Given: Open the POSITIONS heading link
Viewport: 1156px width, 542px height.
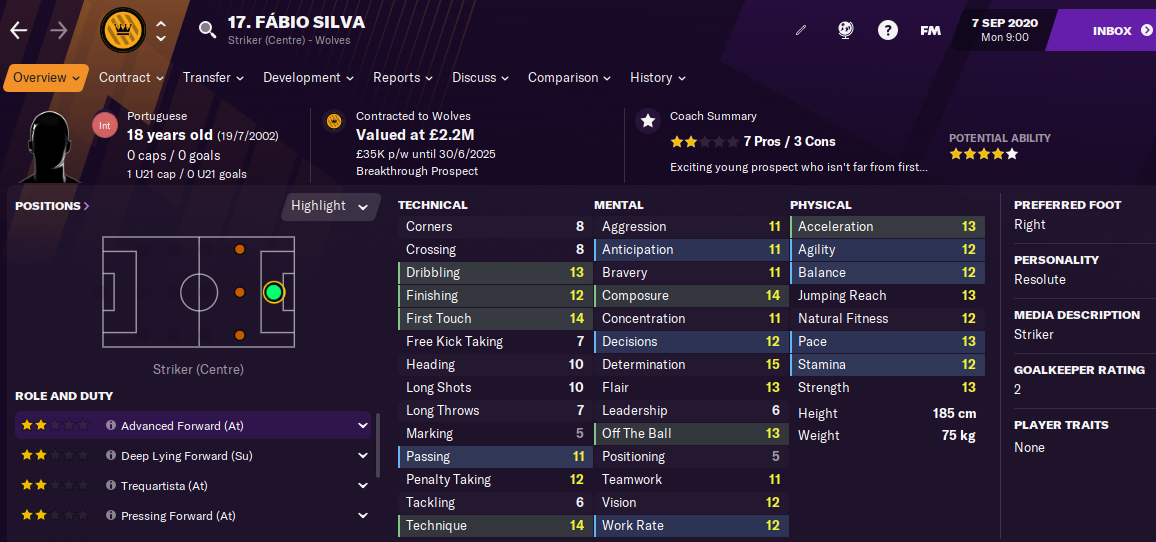Looking at the screenshot, I should pyautogui.click(x=52, y=206).
